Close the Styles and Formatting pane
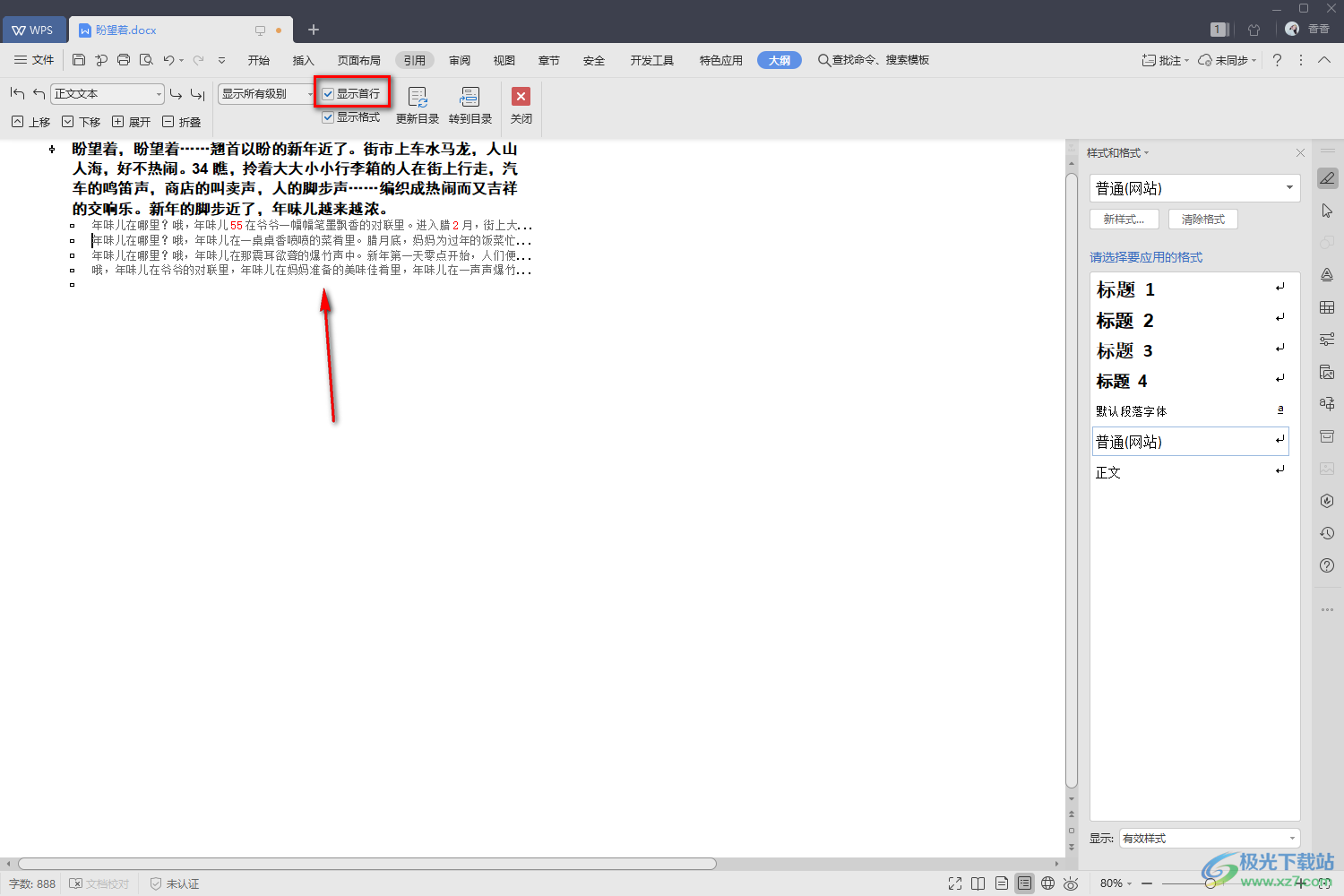 click(1300, 153)
